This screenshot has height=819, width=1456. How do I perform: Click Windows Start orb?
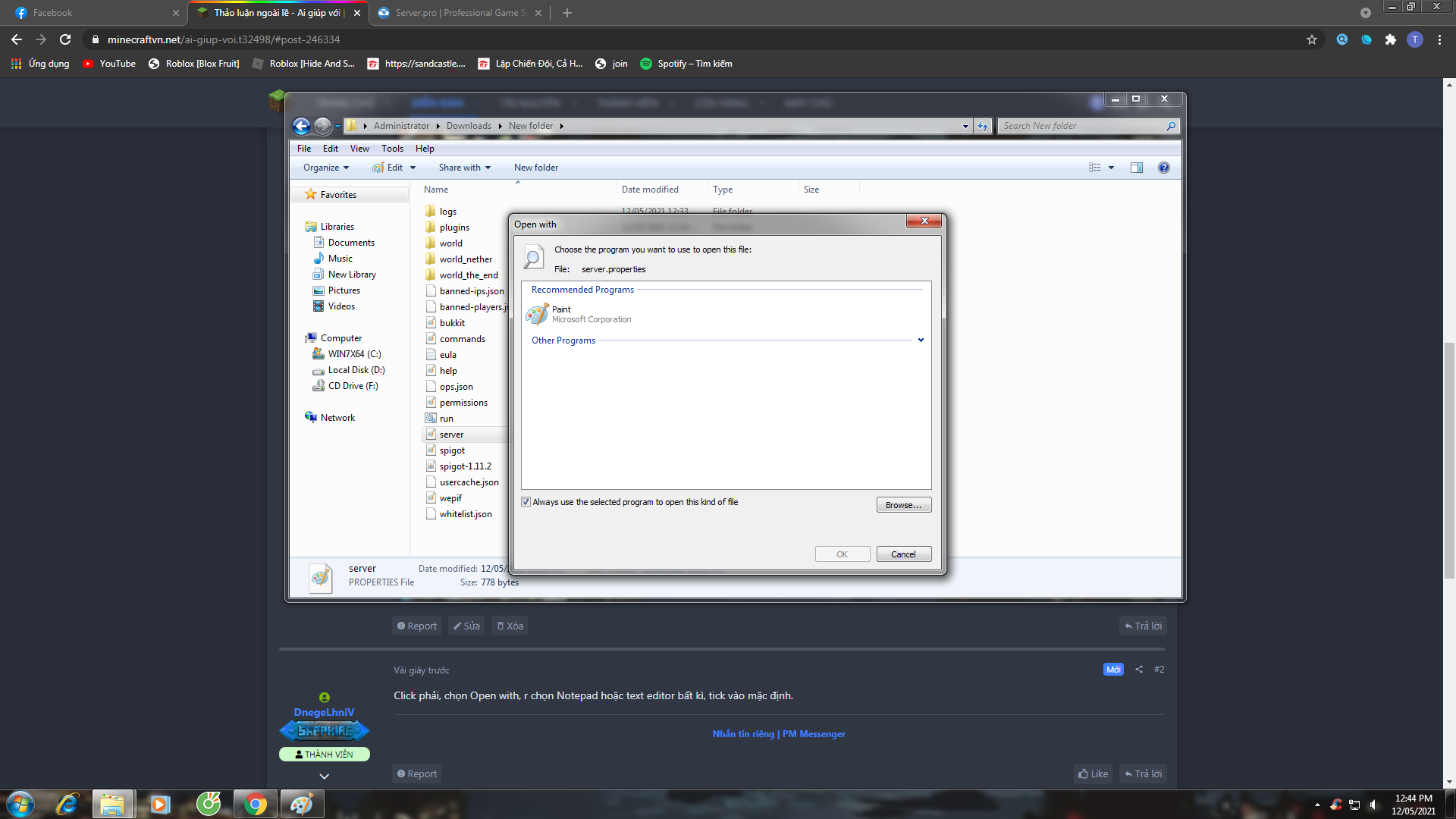click(x=20, y=804)
